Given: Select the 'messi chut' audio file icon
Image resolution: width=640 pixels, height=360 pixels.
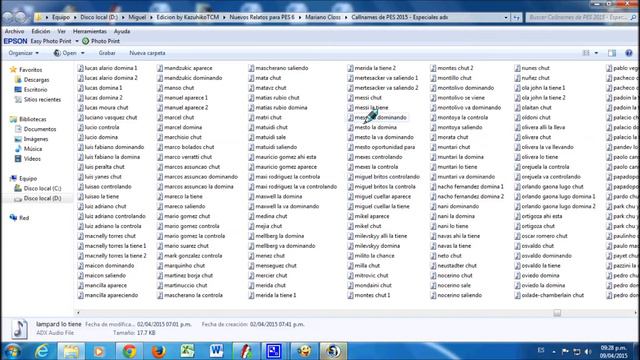Looking at the screenshot, I should [x=350, y=98].
